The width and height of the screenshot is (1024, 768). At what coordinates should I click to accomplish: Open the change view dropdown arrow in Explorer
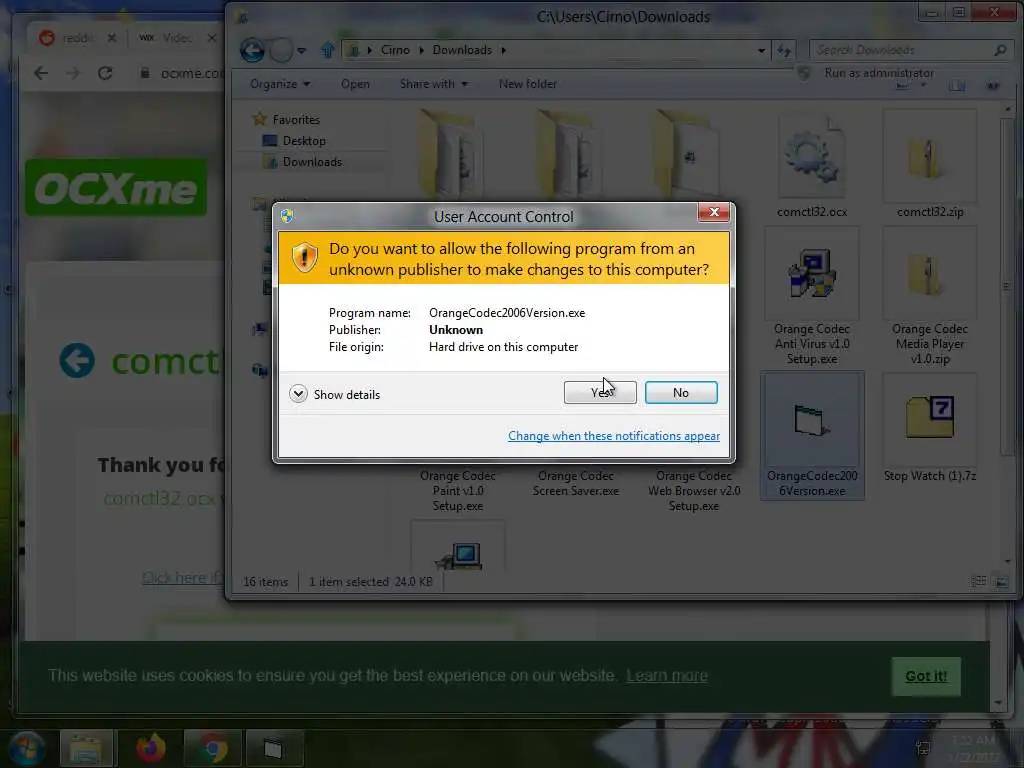pos(923,85)
